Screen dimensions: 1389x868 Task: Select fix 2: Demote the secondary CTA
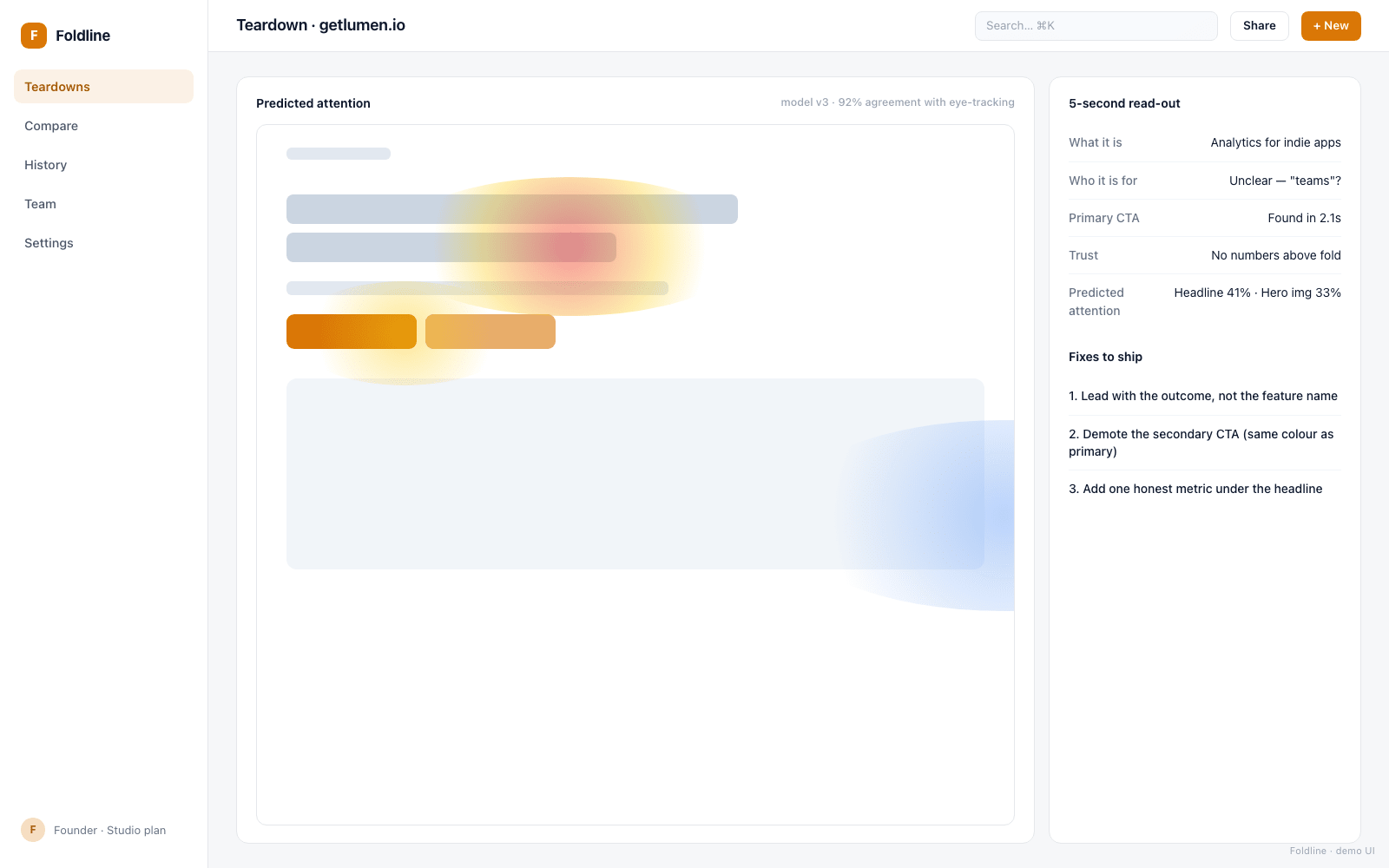(1204, 443)
